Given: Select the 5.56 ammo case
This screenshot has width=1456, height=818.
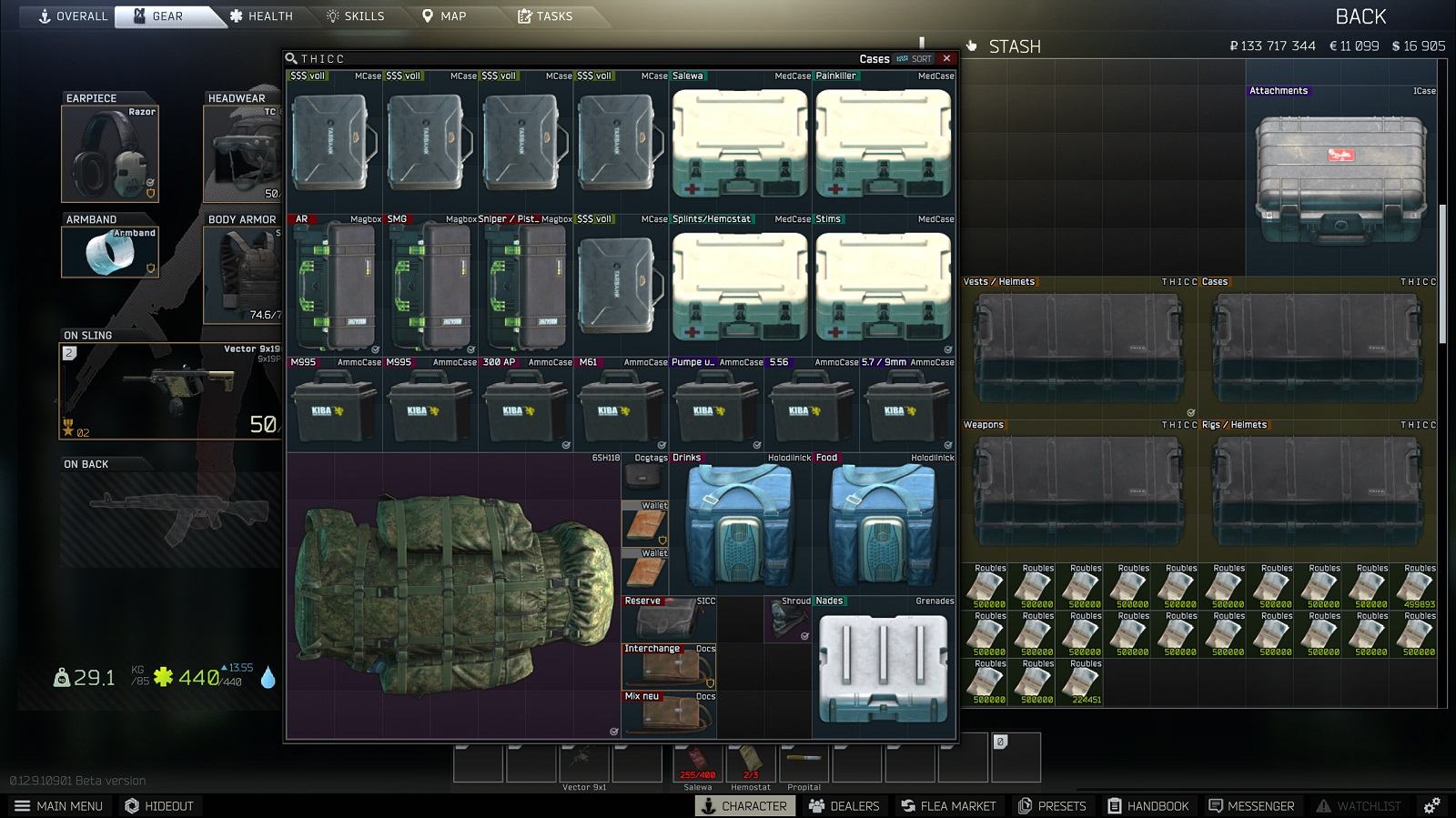Looking at the screenshot, I should (x=813, y=404).
